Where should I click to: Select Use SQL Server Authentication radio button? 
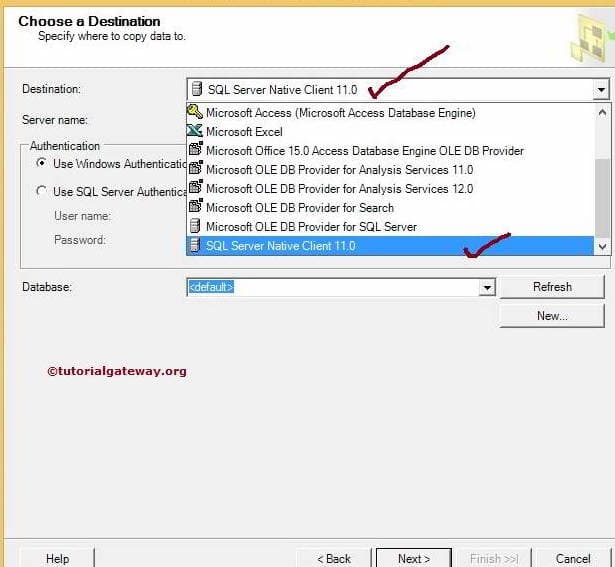coord(41,191)
